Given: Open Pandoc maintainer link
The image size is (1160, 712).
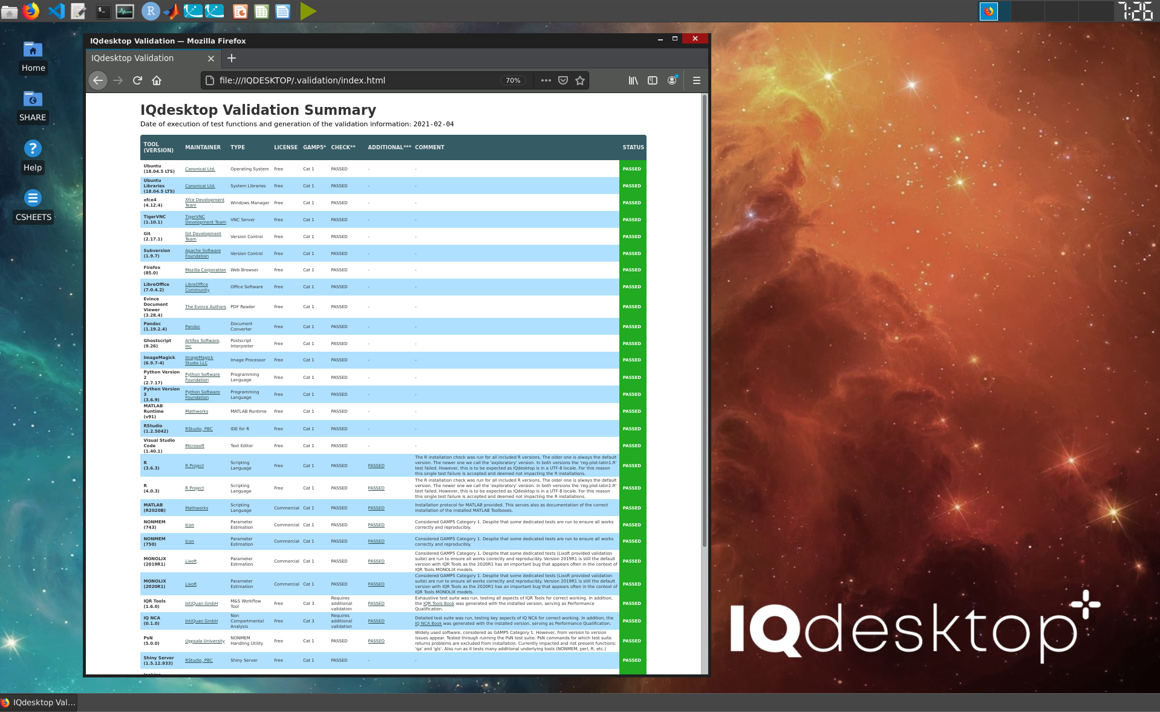Looking at the screenshot, I should click(x=192, y=326).
